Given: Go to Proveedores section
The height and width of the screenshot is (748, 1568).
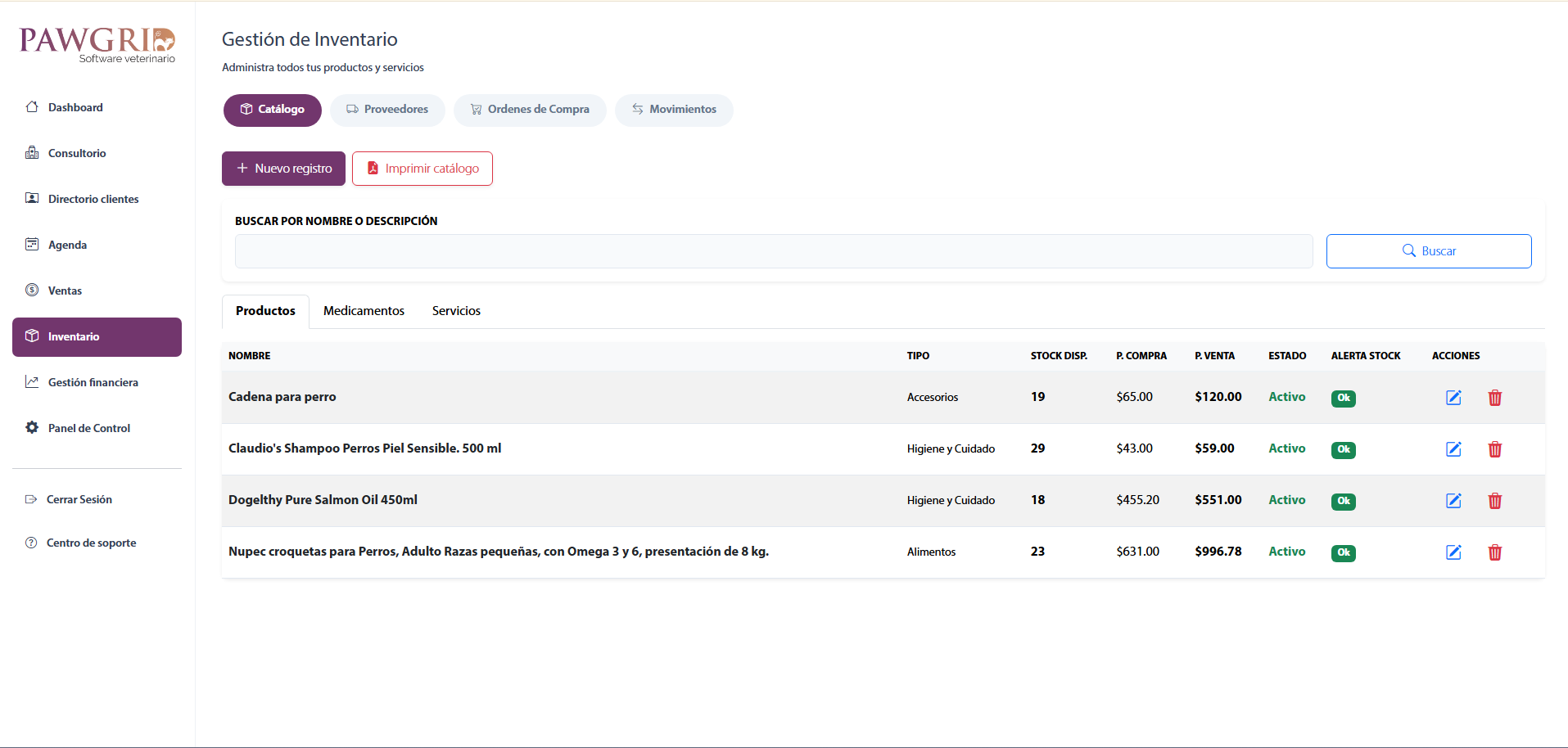Looking at the screenshot, I should (x=387, y=110).
